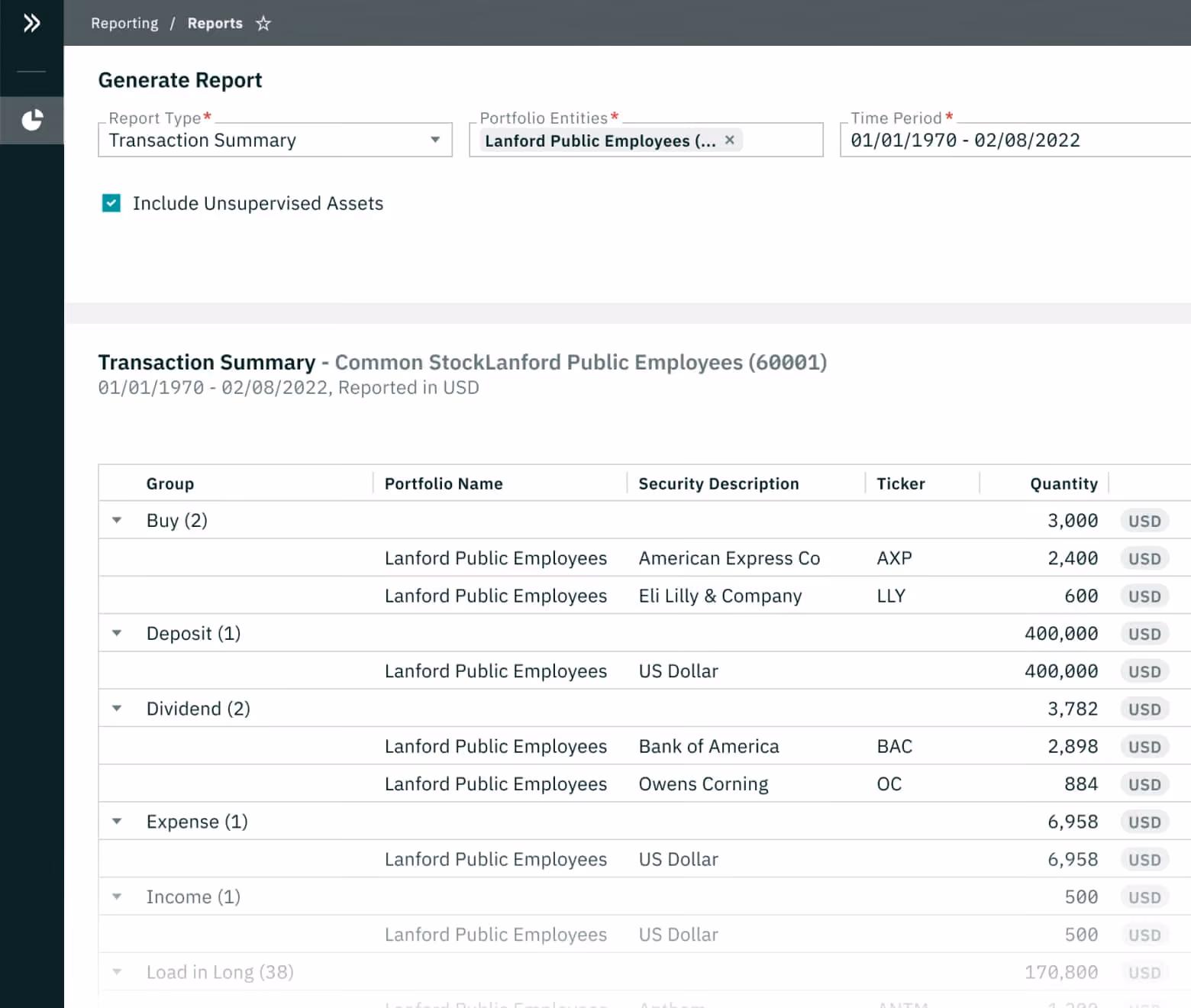Viewport: 1191px width, 1008px height.
Task: Click the AXP ticker cell
Action: pos(894,558)
